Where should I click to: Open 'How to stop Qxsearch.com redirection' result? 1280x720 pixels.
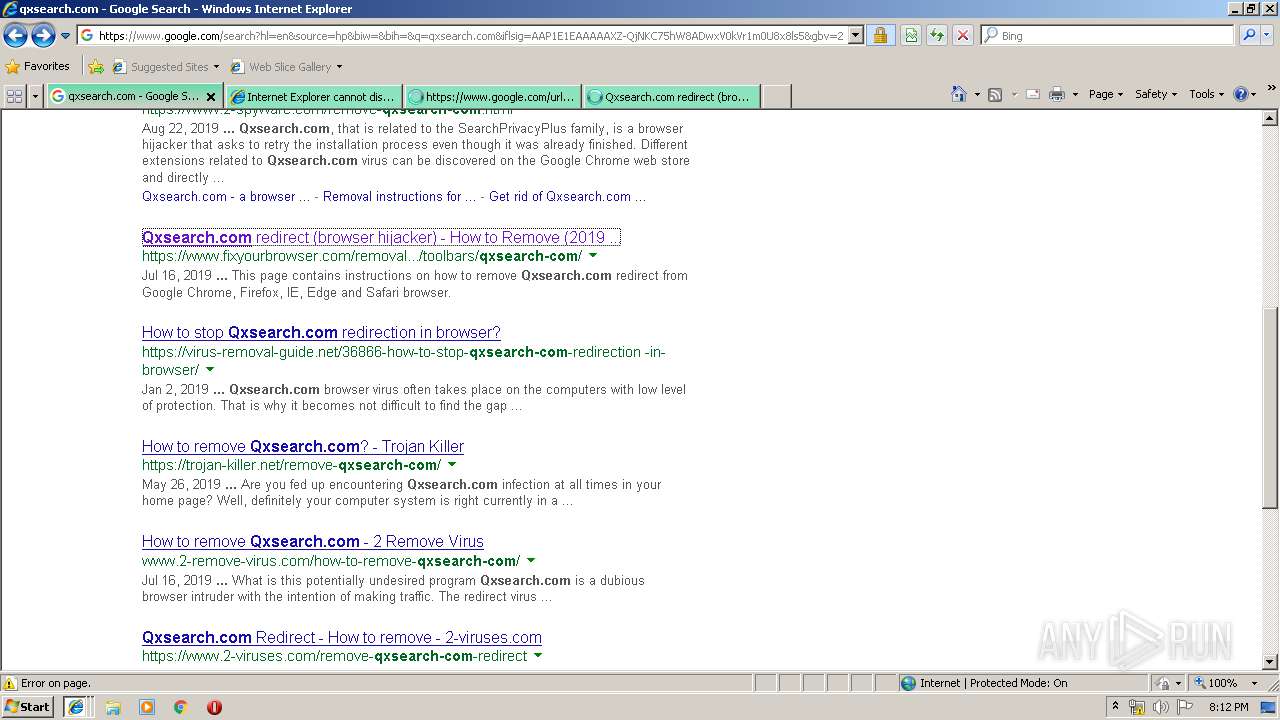[x=321, y=332]
